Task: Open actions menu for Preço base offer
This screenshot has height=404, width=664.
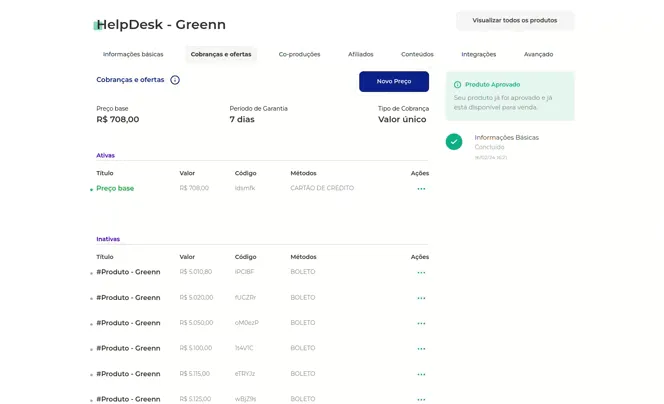Action: click(421, 189)
